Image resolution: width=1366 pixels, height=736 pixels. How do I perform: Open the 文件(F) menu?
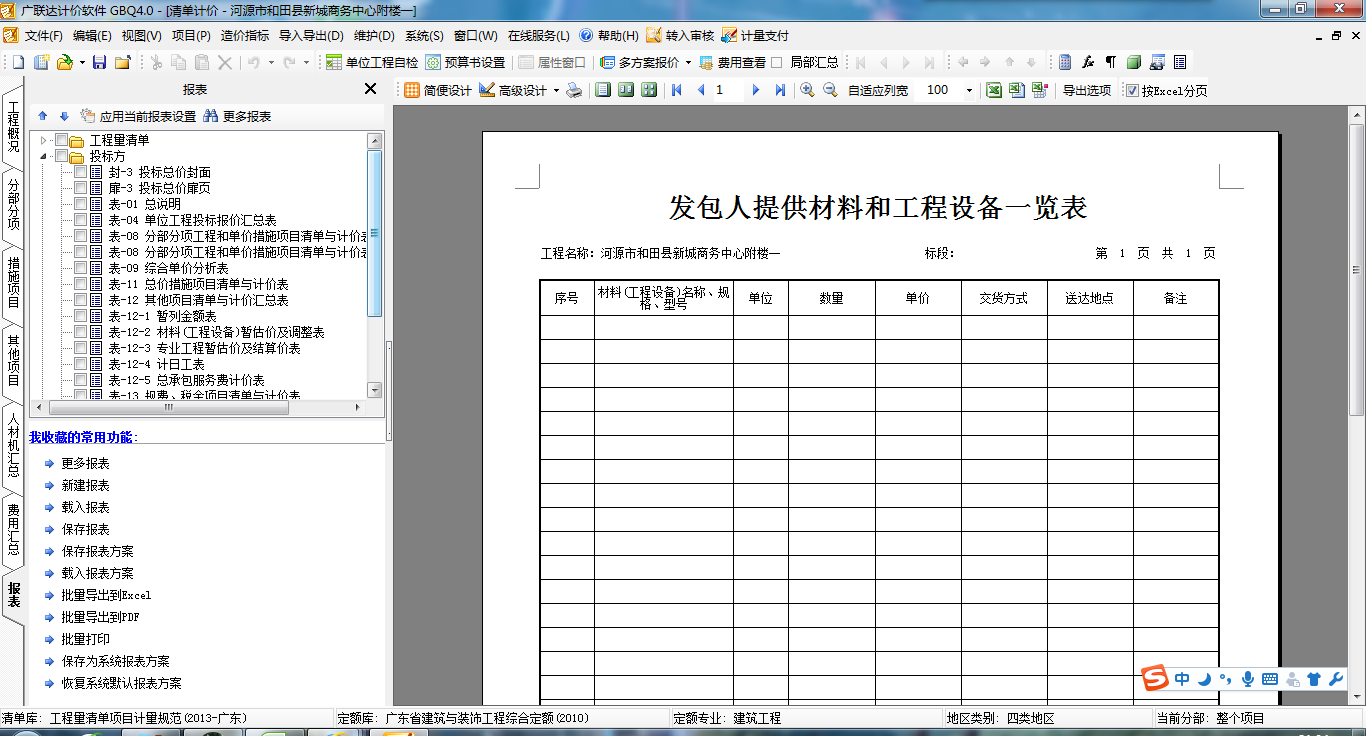point(43,35)
